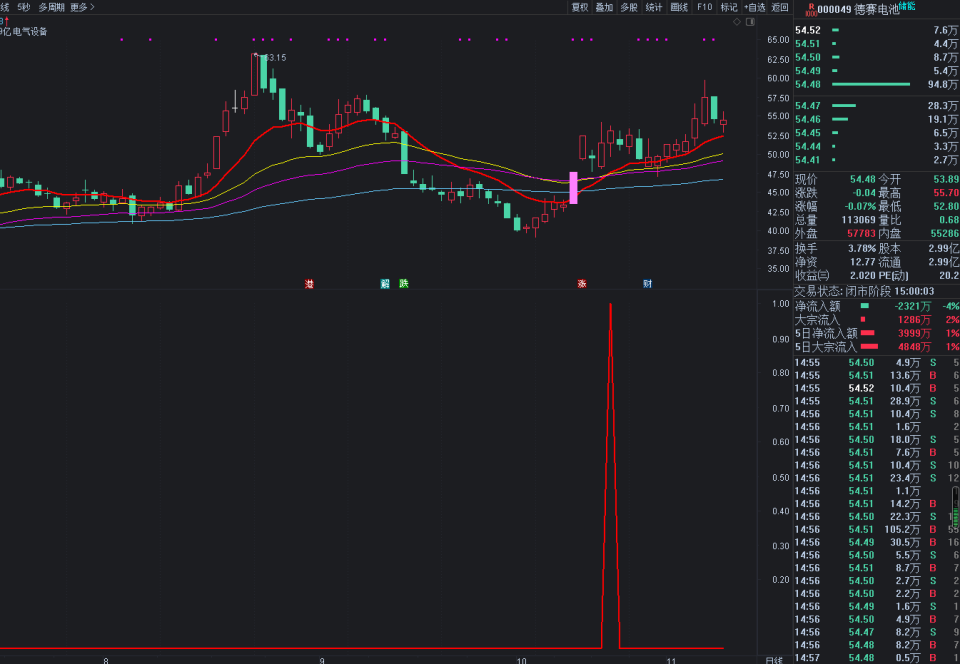Open the 多股 multi-stock view
This screenshot has width=960, height=664.
(629, 7)
